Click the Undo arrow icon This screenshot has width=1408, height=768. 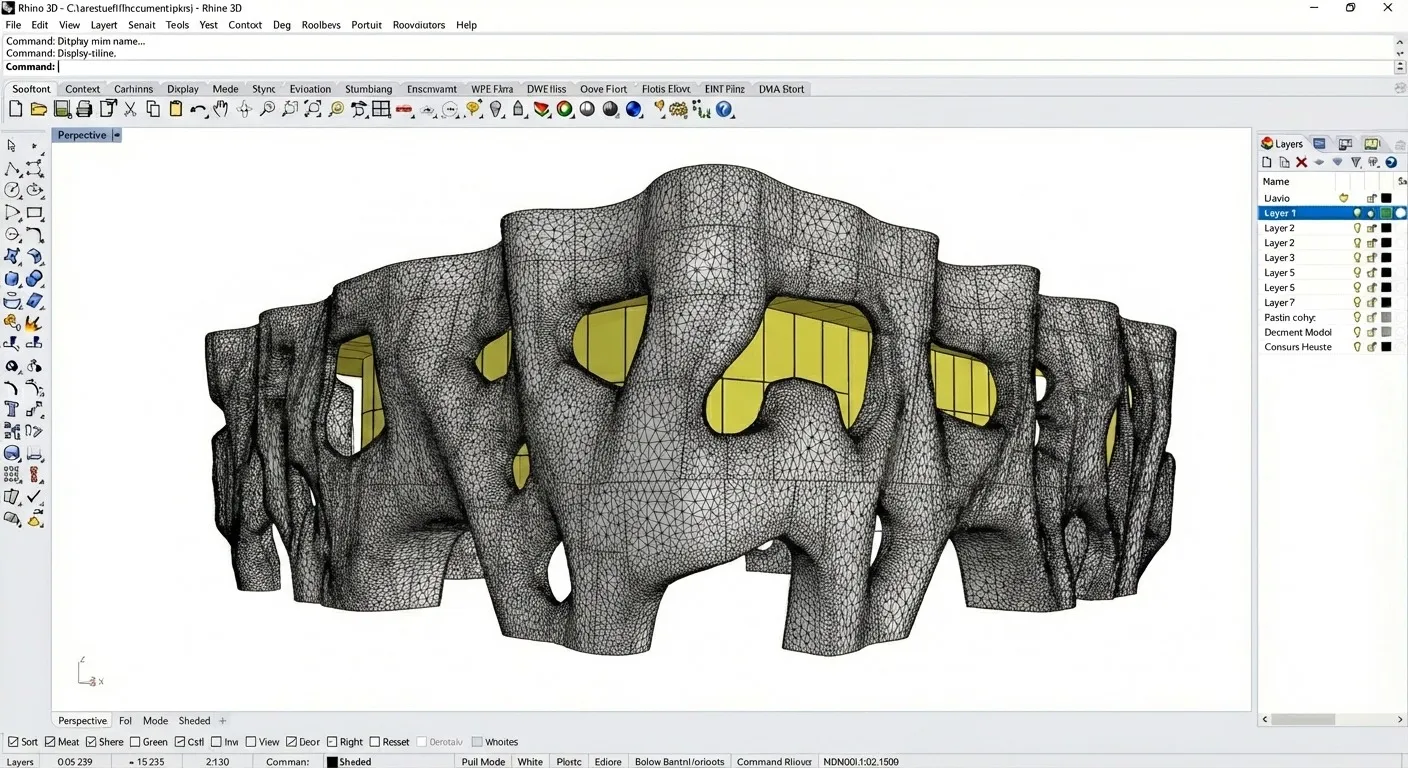click(197, 110)
